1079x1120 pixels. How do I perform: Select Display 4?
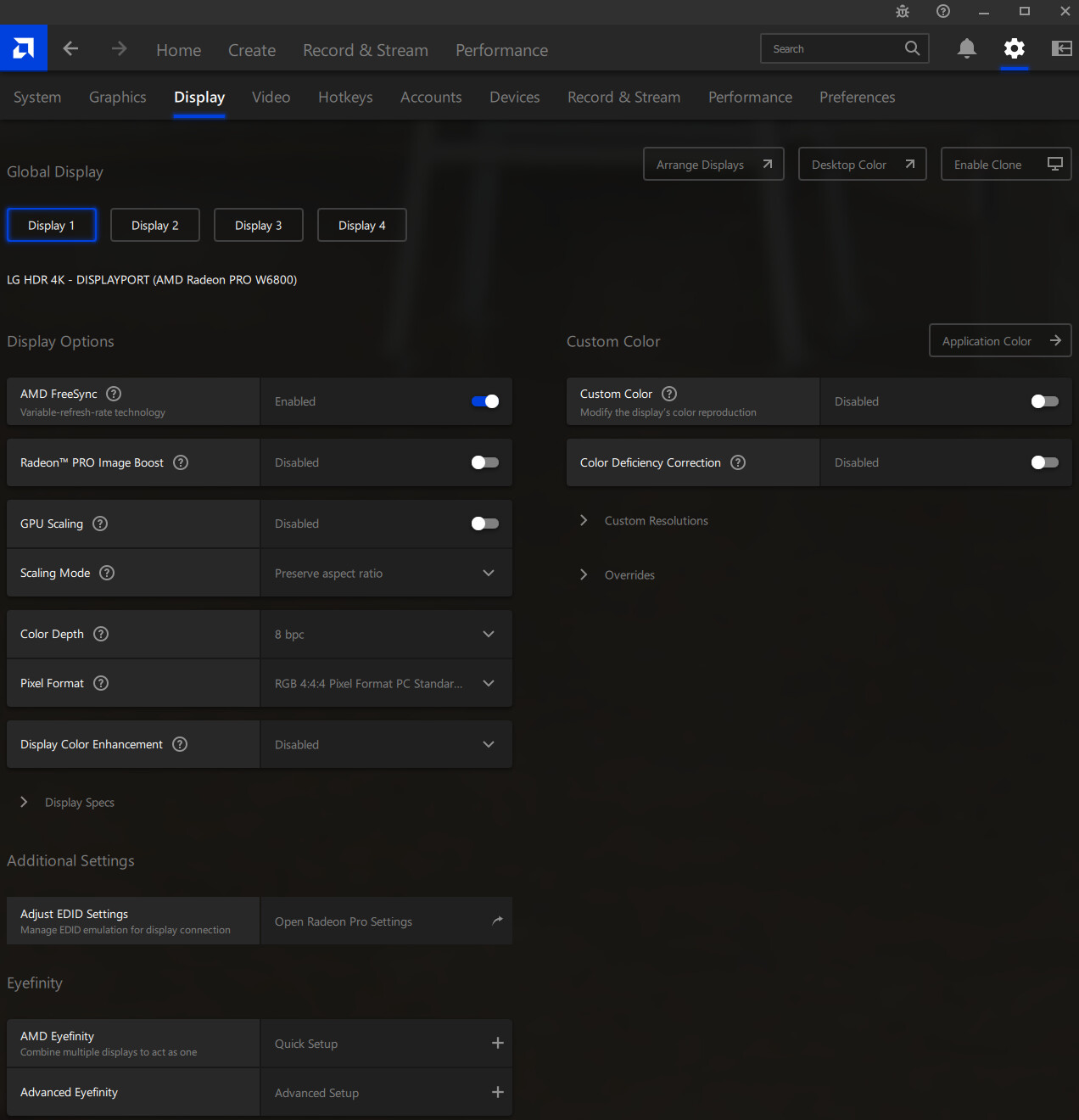pos(362,225)
